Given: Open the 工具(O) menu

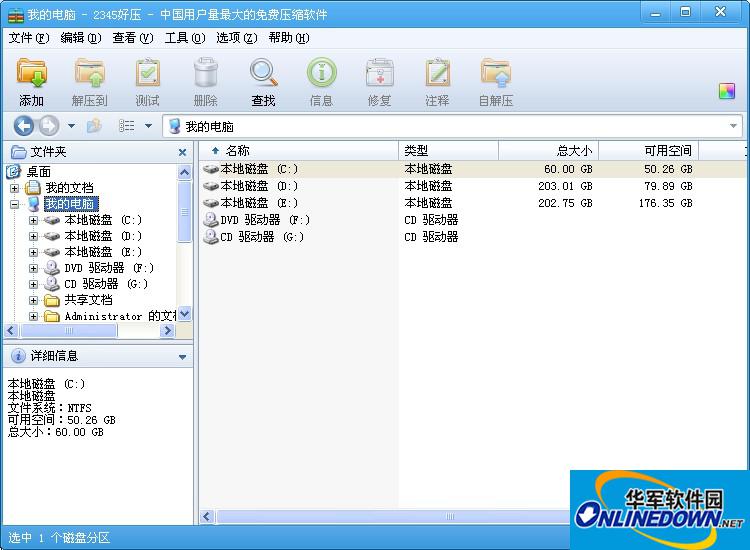Looking at the screenshot, I should [x=184, y=38].
